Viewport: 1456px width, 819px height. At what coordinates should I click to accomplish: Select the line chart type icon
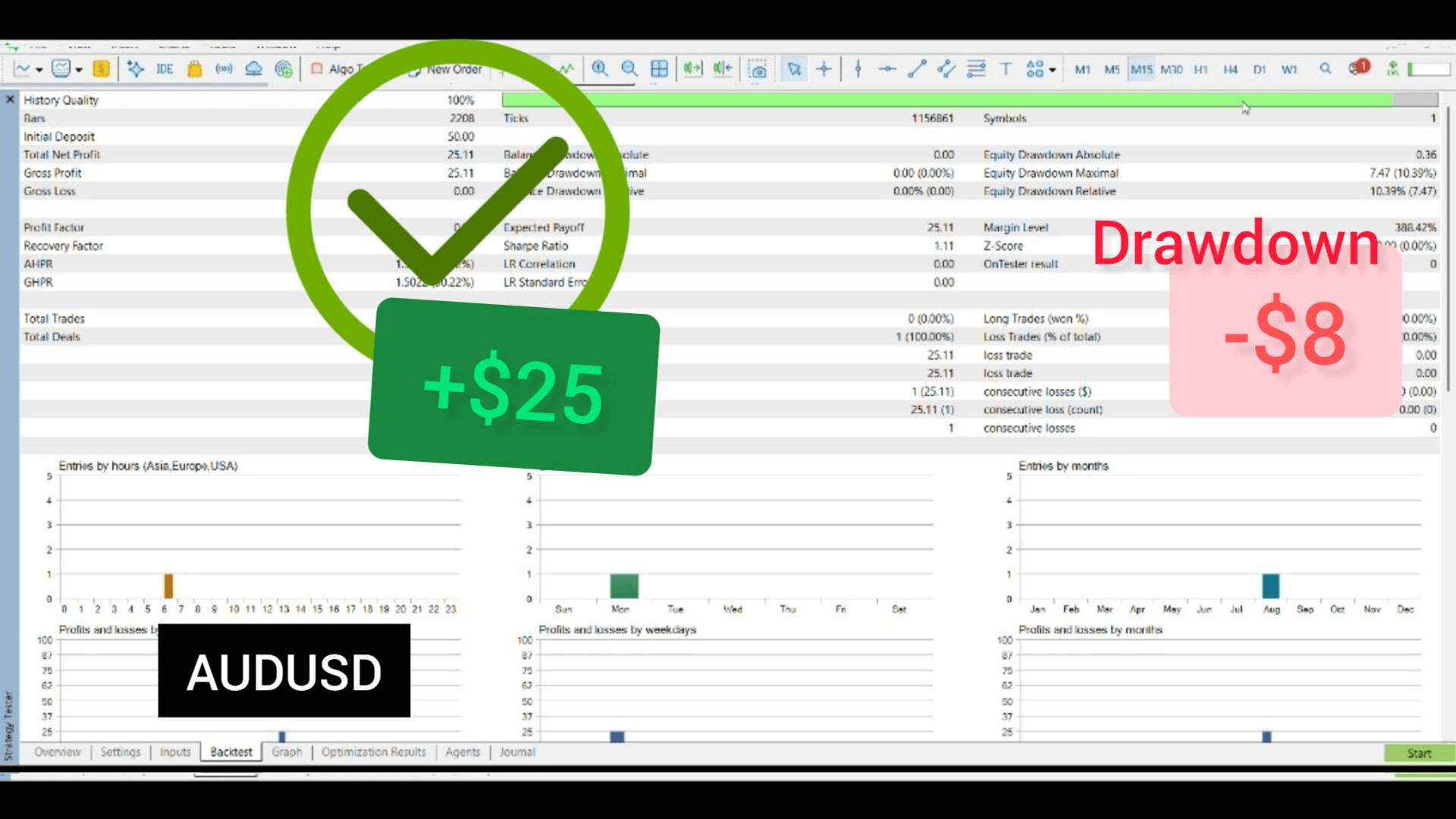point(22,69)
